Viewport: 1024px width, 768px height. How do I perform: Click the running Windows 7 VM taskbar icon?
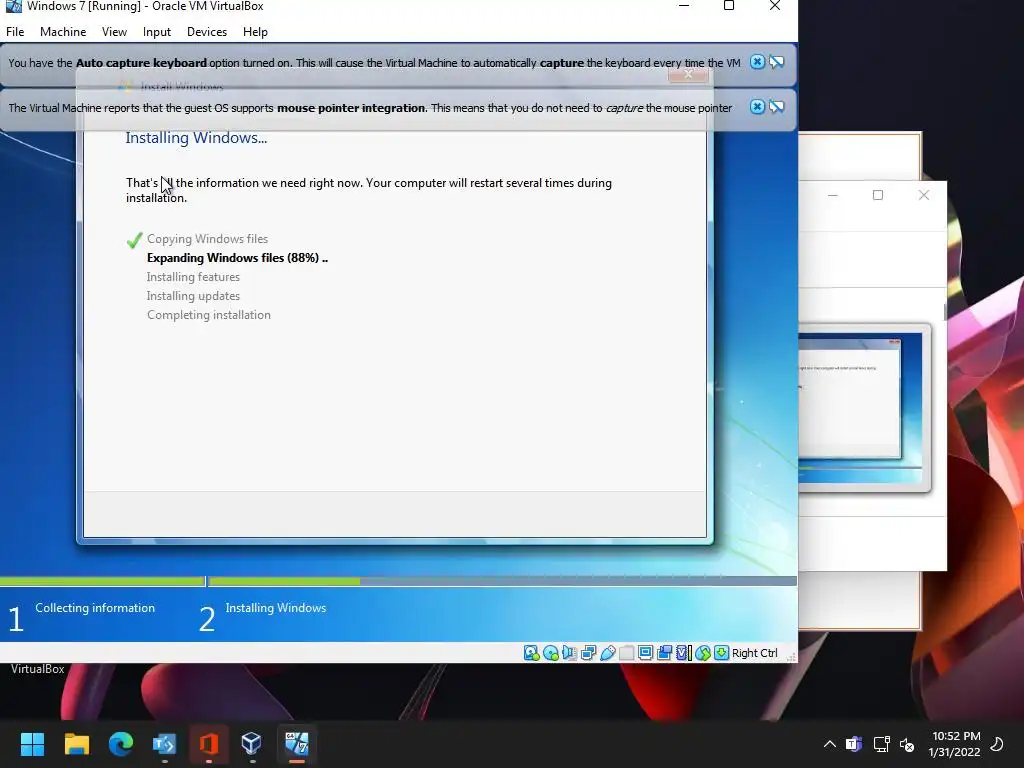(296, 744)
